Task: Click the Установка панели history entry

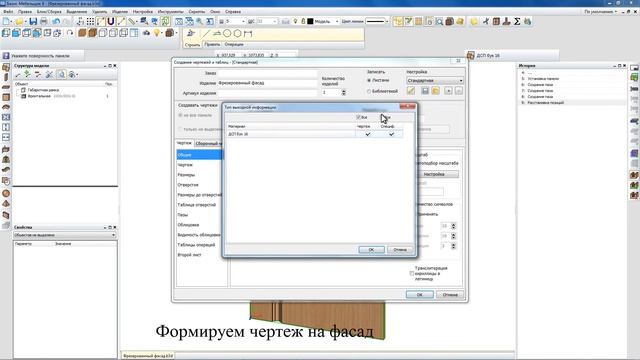Action: click(543, 78)
